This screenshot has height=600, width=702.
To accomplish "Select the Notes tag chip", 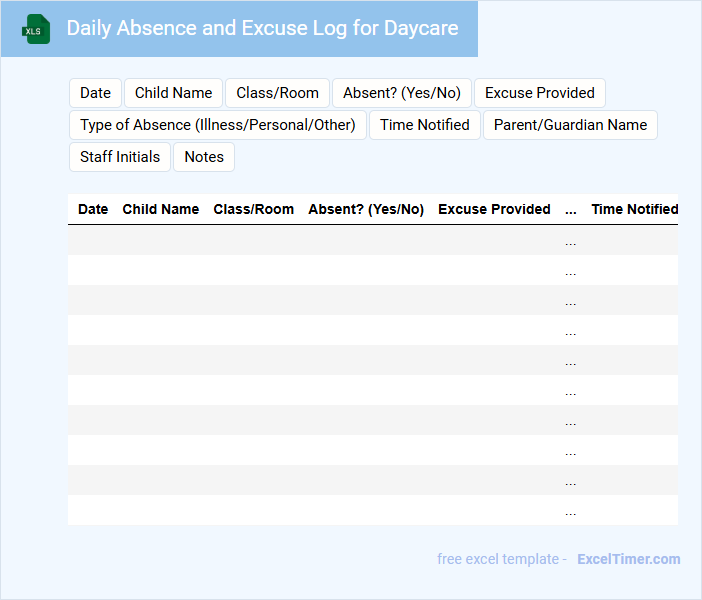I will pyautogui.click(x=204, y=157).
